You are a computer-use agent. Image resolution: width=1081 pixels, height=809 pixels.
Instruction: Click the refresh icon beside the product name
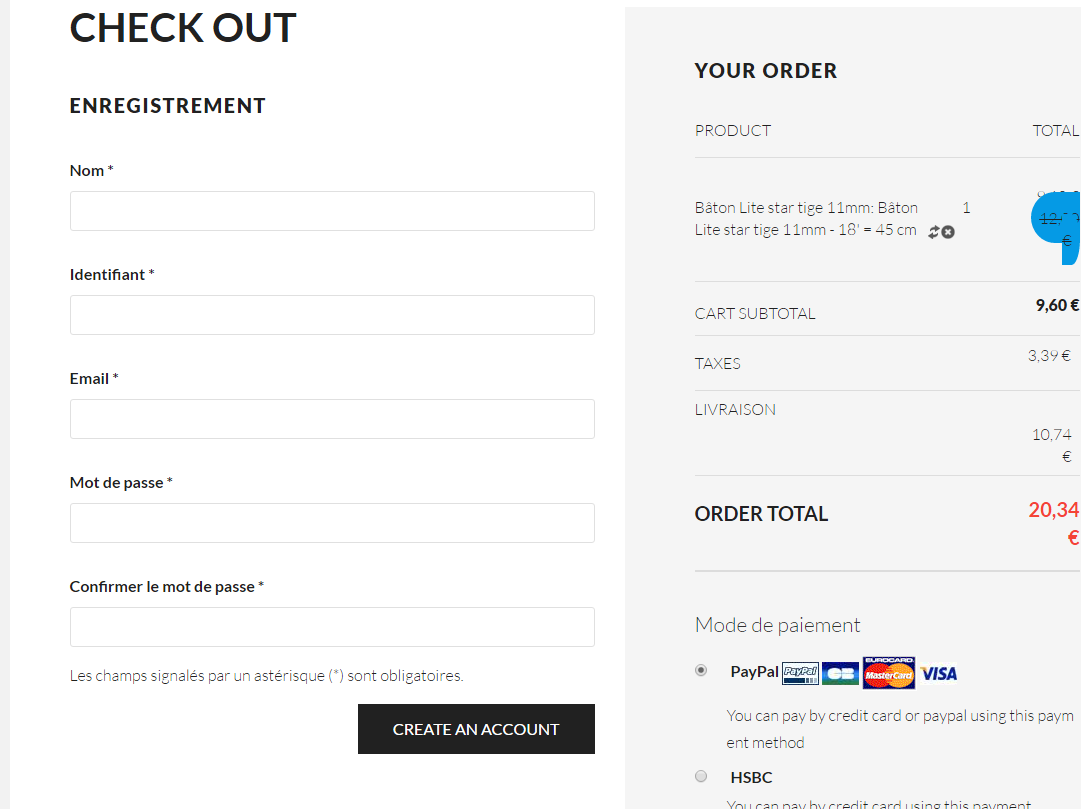tap(934, 232)
